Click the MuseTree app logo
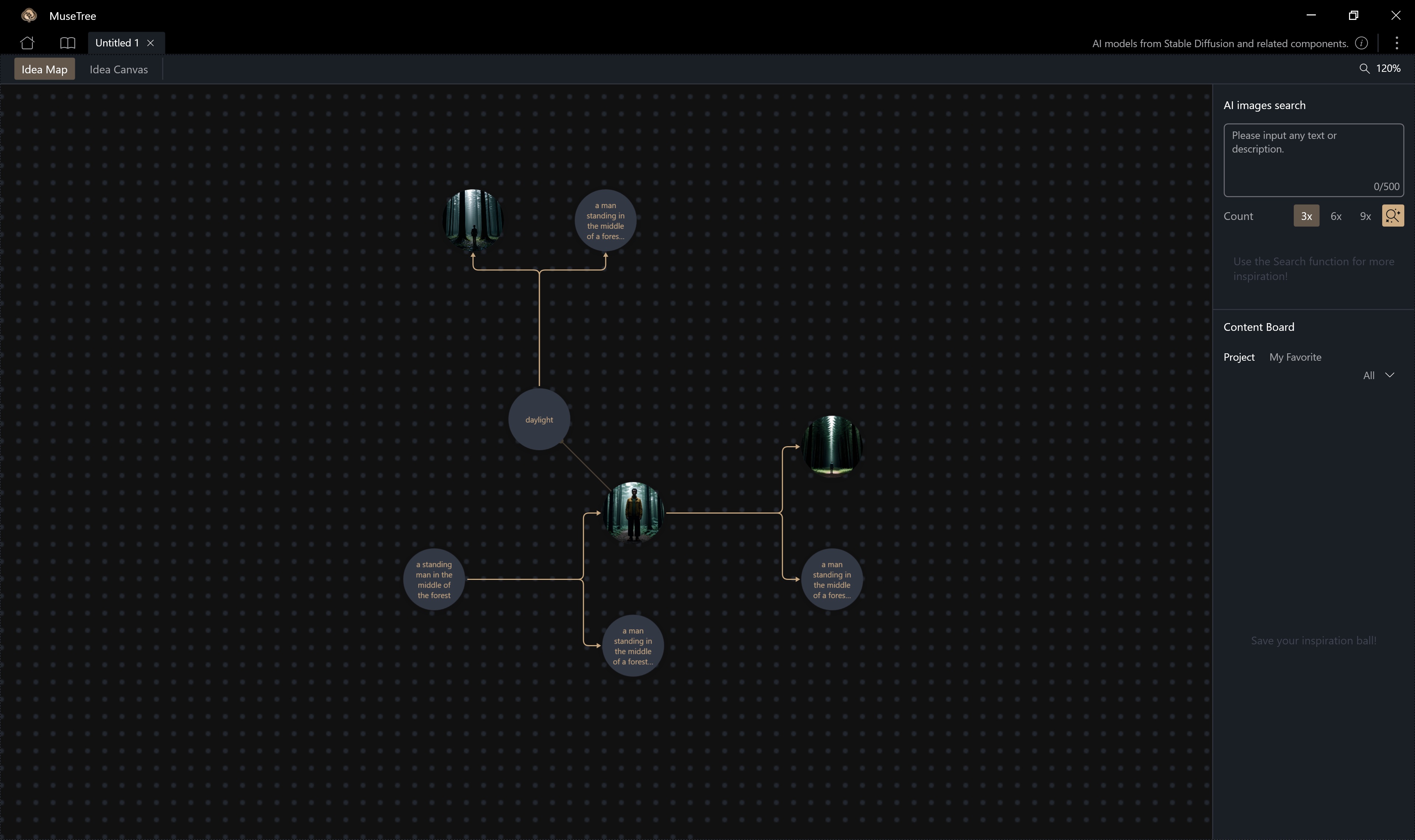Screen dimensions: 1415x840 click(x=29, y=16)
